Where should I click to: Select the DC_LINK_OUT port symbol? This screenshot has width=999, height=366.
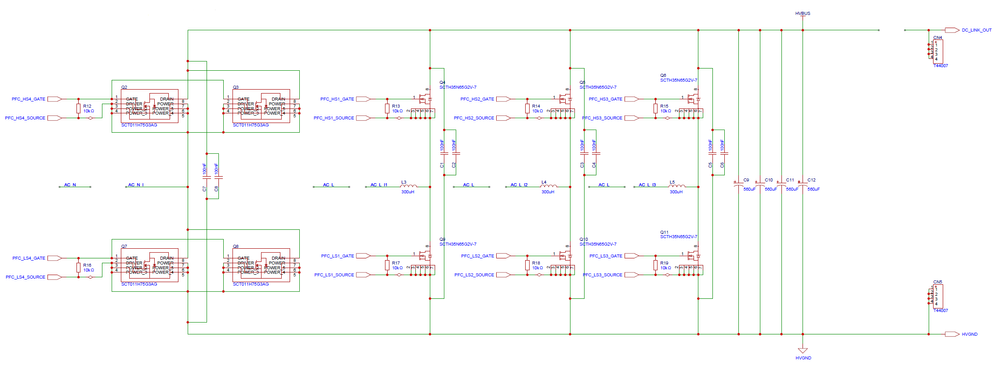point(952,30)
